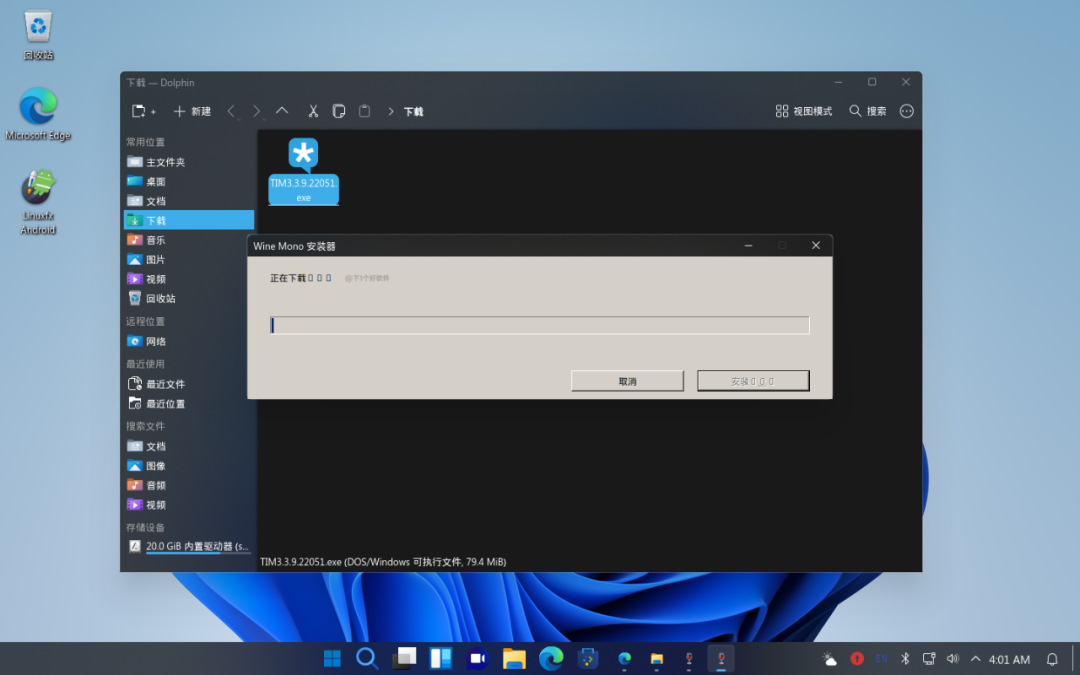
Task: Open 搜索 (search) in Dolphin's toolbar
Action: click(x=868, y=111)
